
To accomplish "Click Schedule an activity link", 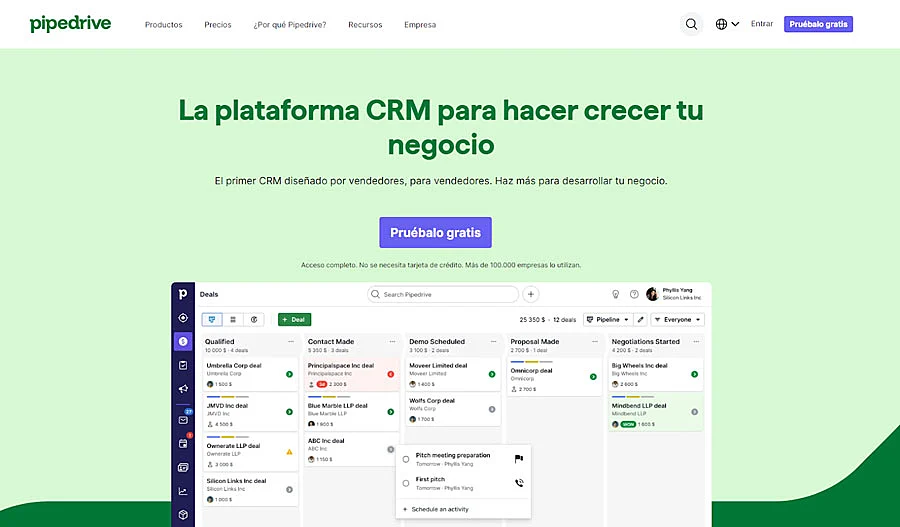I will pyautogui.click(x=436, y=509).
